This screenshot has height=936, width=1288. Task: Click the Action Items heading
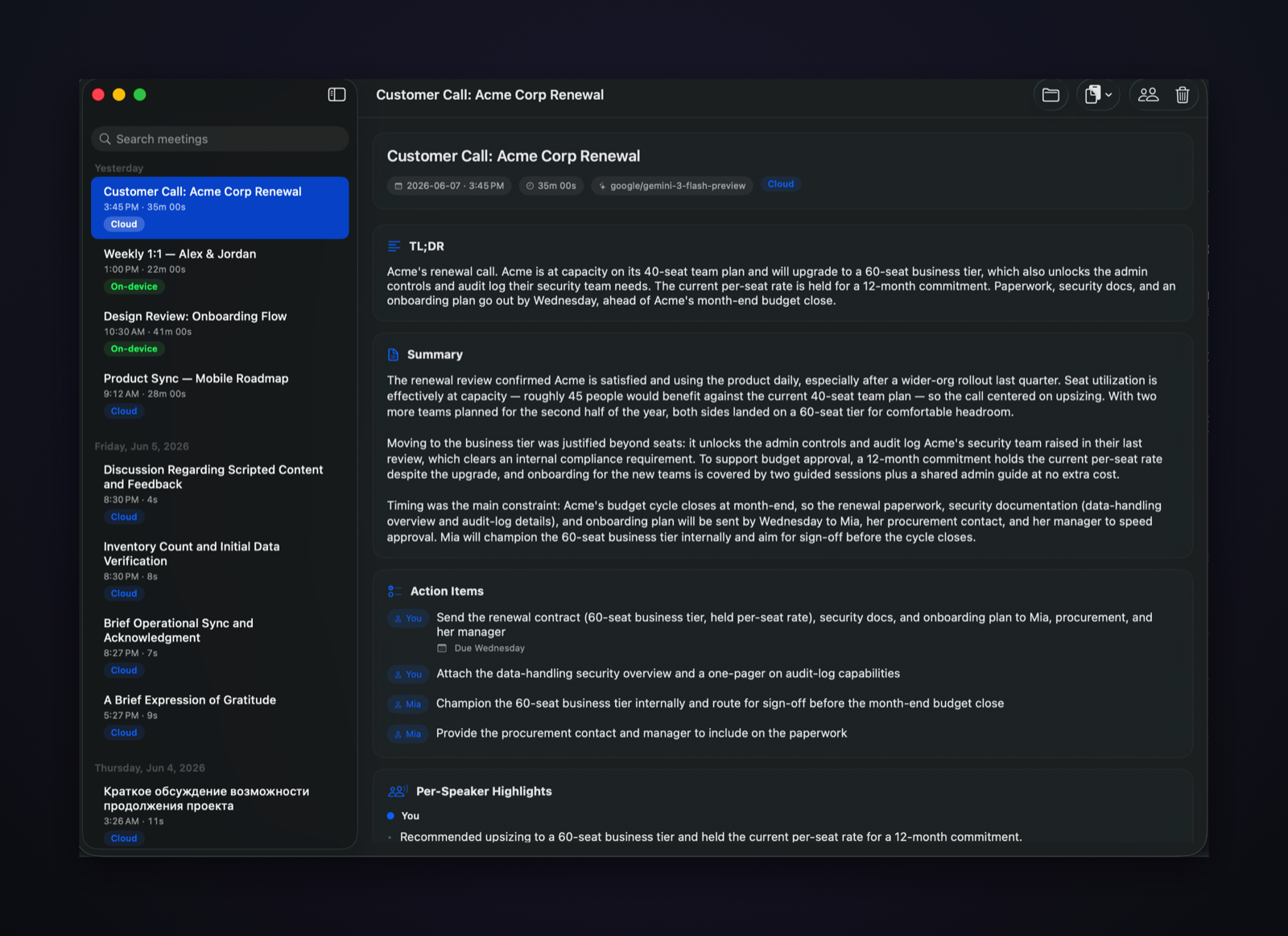447,592
